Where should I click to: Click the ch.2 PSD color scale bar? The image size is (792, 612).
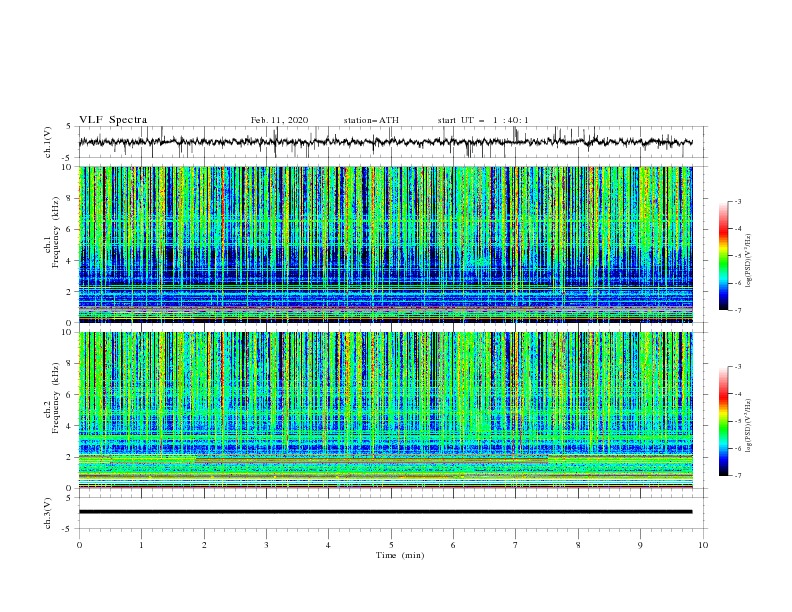723,421
